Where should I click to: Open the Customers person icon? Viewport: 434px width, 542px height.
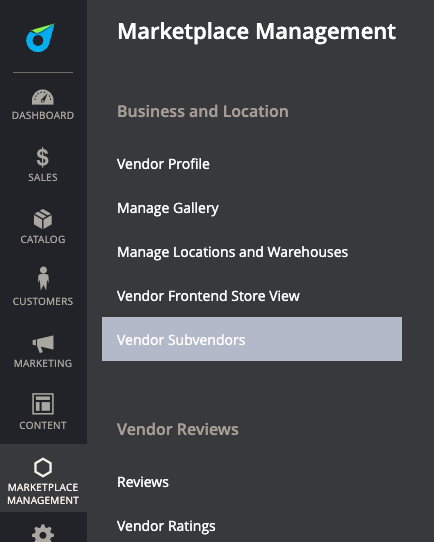(43, 278)
